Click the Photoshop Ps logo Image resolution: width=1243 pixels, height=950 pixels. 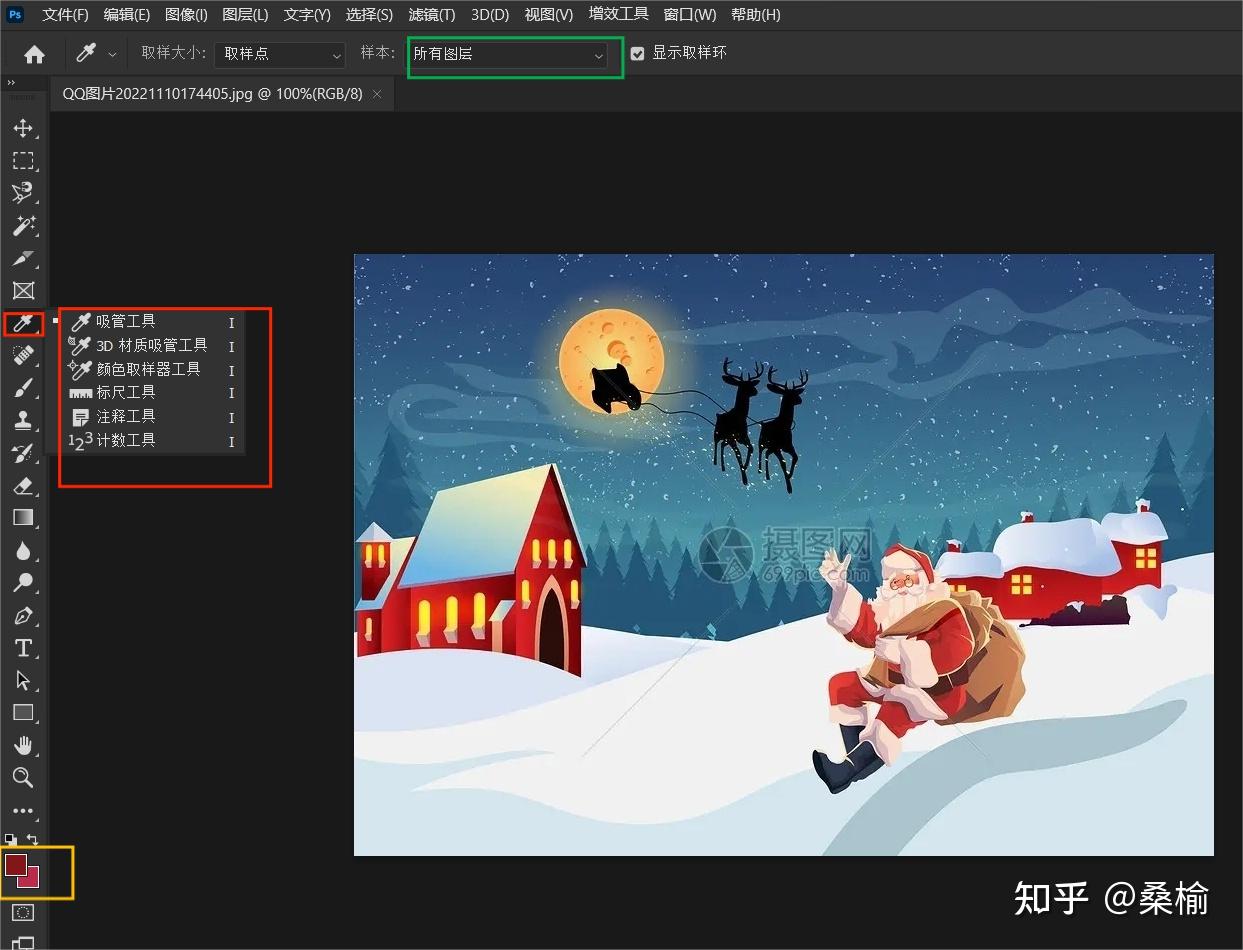point(15,15)
